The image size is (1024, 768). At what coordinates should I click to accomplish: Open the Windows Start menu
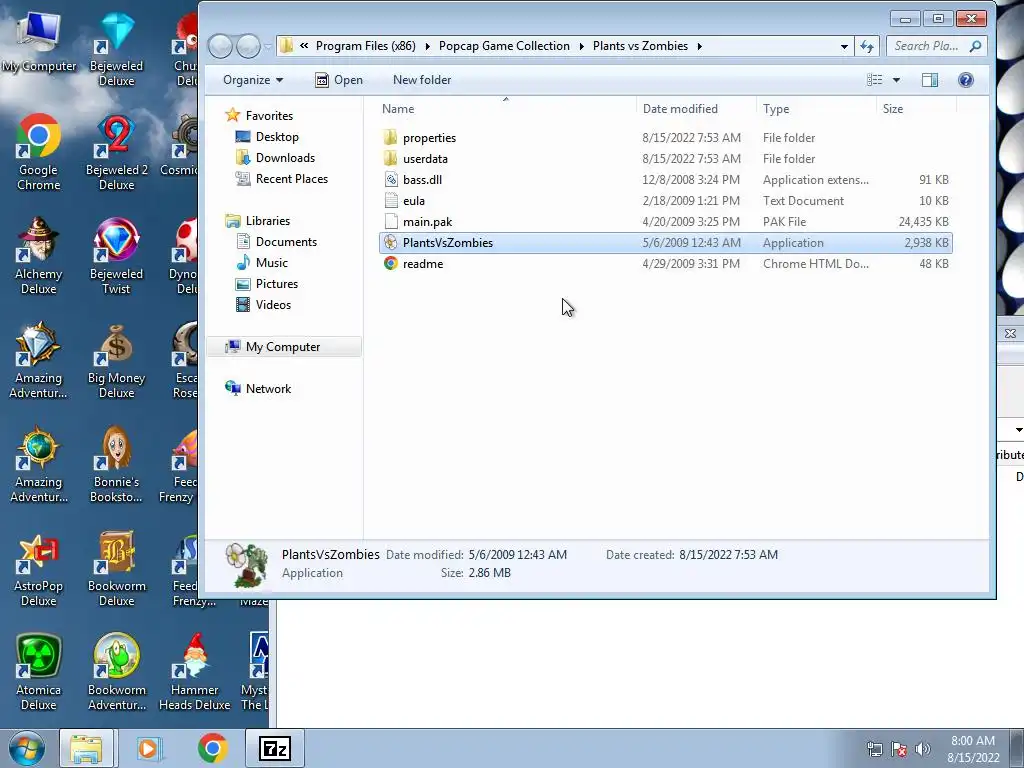point(27,749)
